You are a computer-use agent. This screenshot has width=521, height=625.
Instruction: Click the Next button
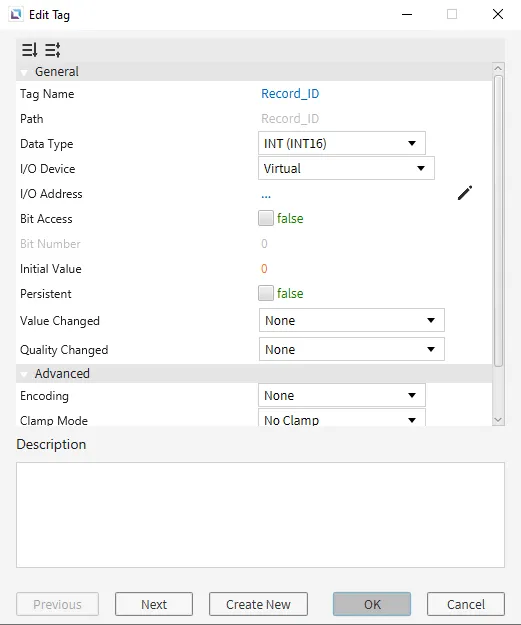(154, 604)
